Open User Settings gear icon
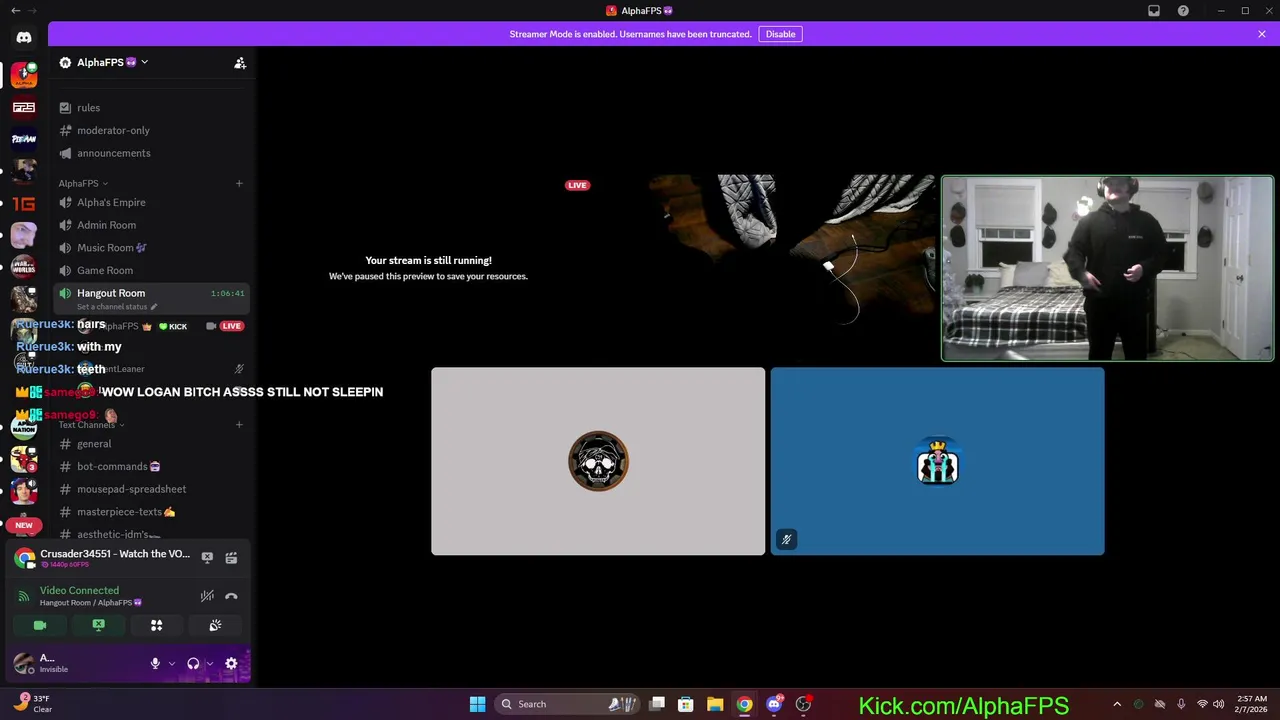Image resolution: width=1280 pixels, height=720 pixels. (x=231, y=664)
